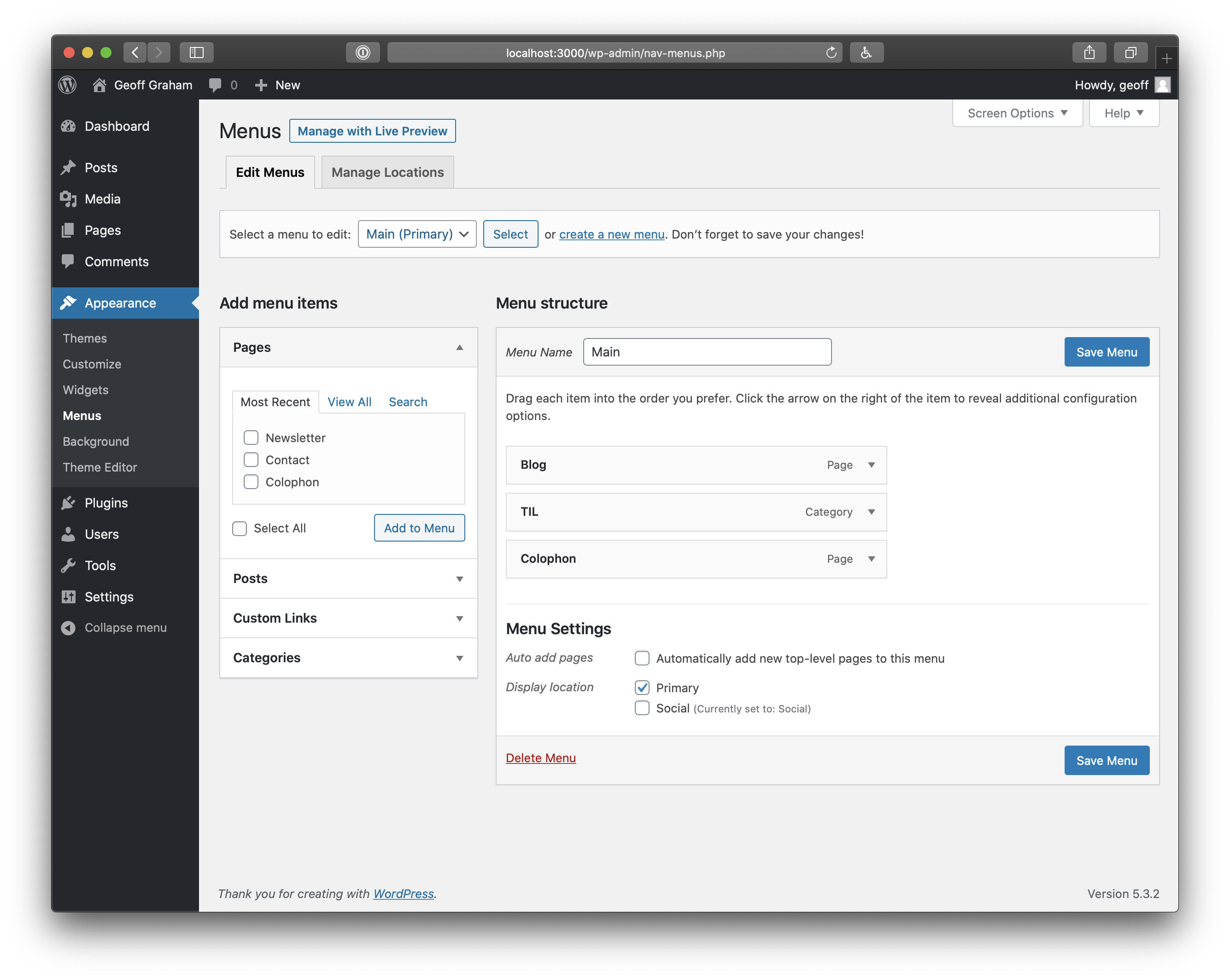Expand the TIL Category menu item arrow

(x=871, y=512)
